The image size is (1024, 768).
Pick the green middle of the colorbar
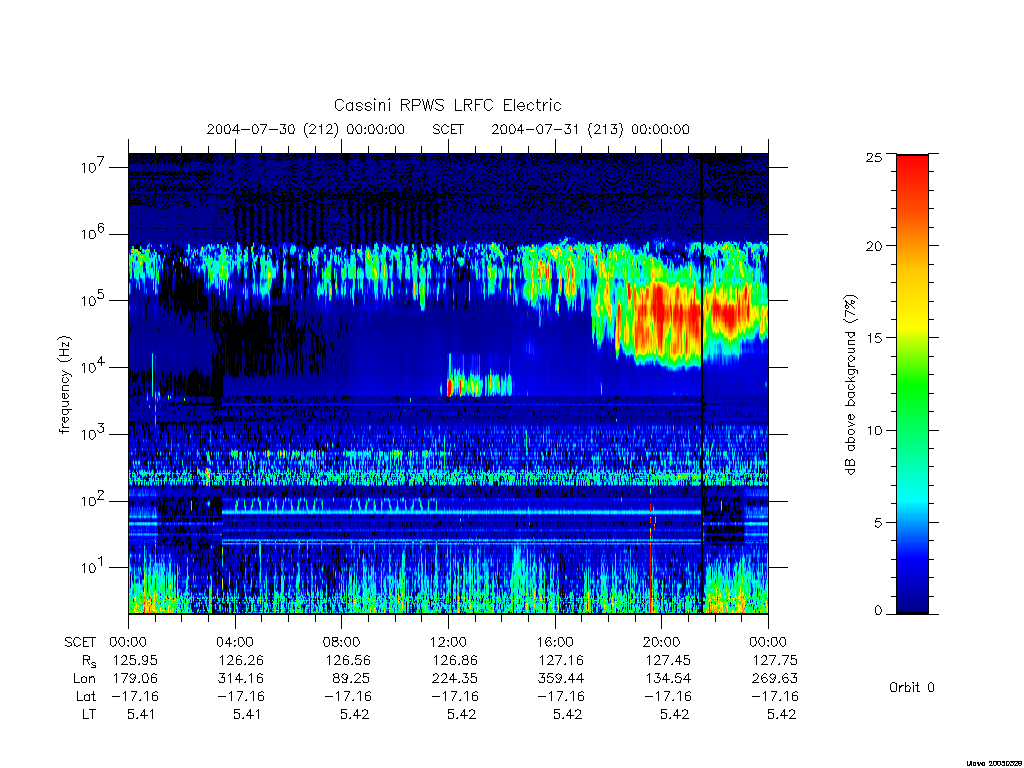(912, 385)
